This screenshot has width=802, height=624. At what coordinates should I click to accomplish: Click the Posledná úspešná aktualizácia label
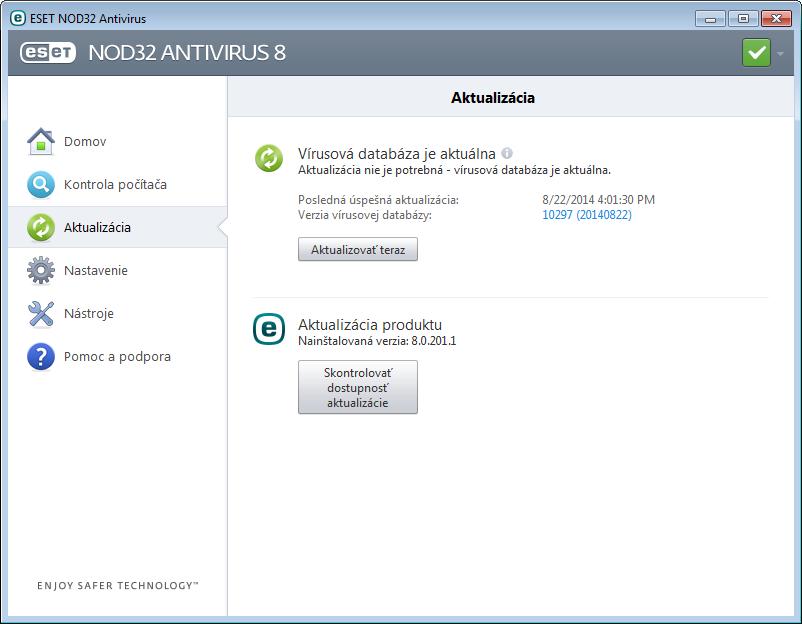click(x=378, y=200)
